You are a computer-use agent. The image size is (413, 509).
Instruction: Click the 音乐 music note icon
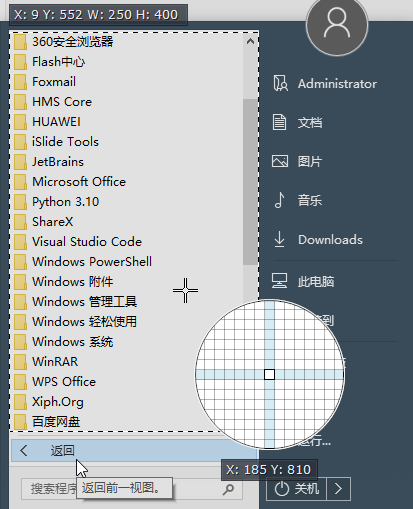279,200
